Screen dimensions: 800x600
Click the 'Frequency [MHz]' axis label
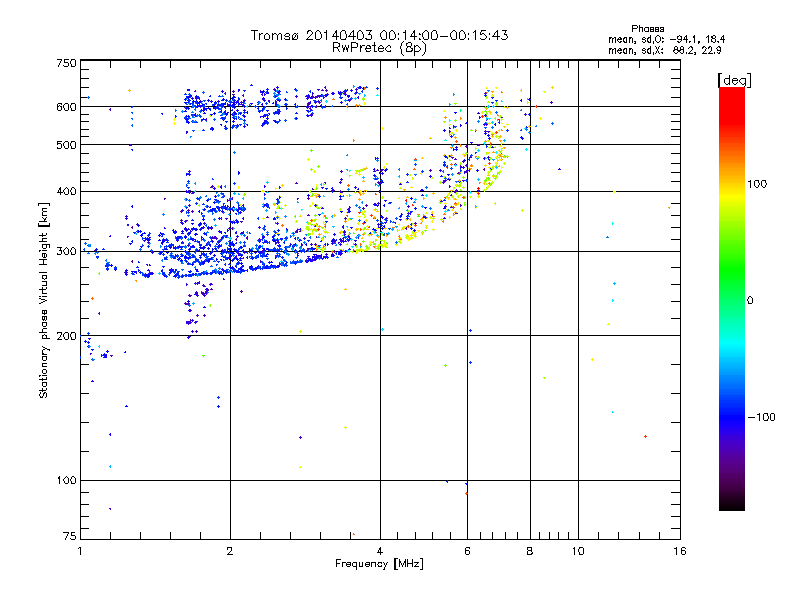coord(379,564)
